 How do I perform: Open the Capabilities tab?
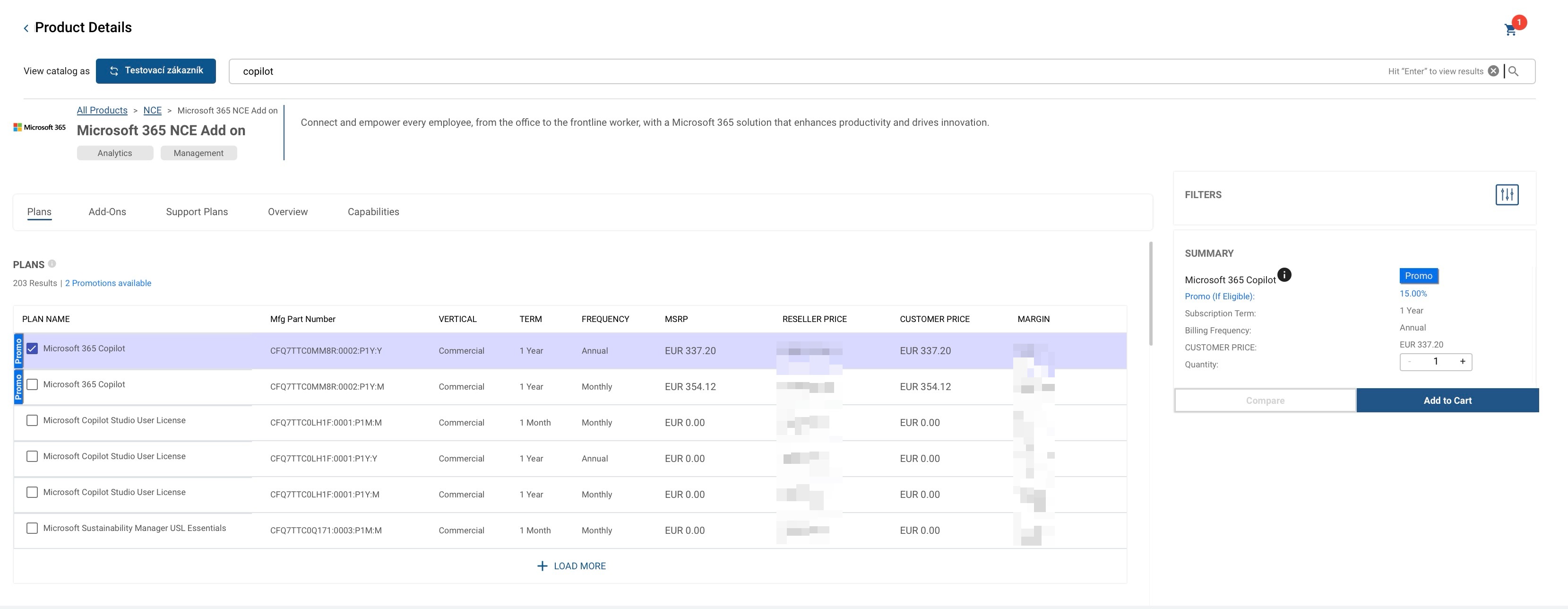pyautogui.click(x=373, y=212)
